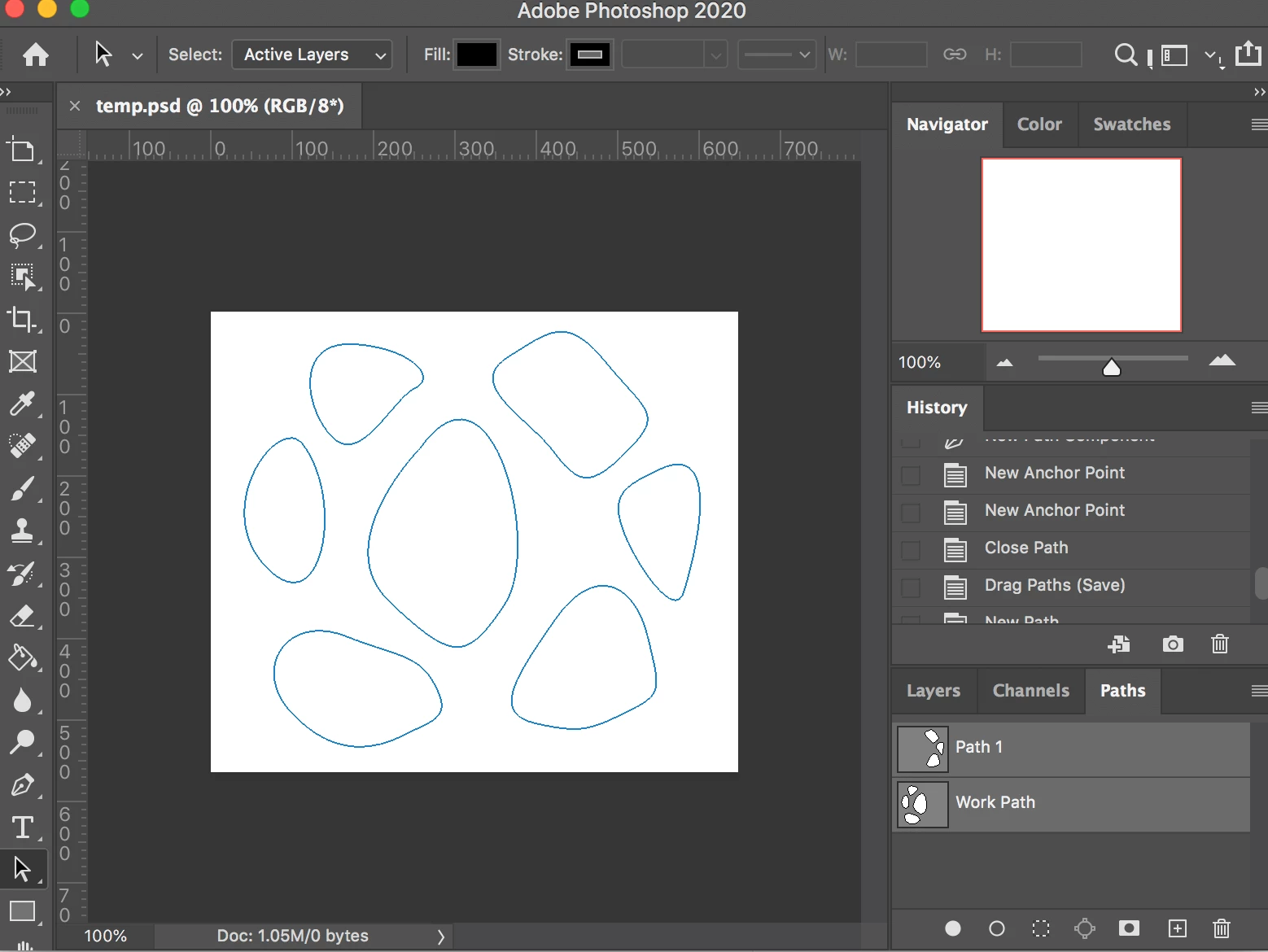Image resolution: width=1268 pixels, height=952 pixels.
Task: Click Navigator zoom out small mountains
Action: click(1005, 363)
